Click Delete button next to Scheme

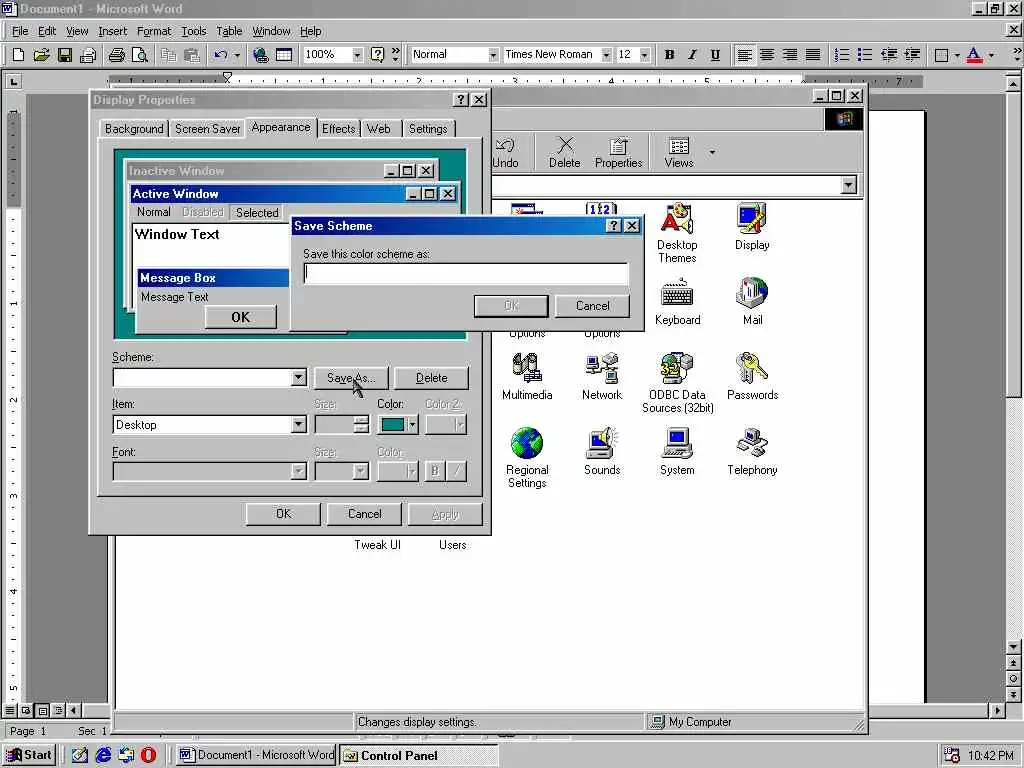tap(431, 377)
